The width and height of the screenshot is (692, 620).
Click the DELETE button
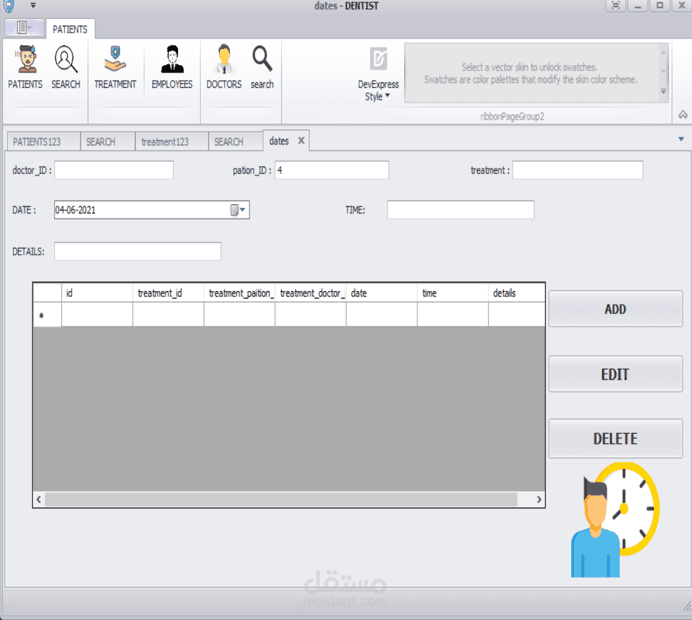pyautogui.click(x=615, y=439)
